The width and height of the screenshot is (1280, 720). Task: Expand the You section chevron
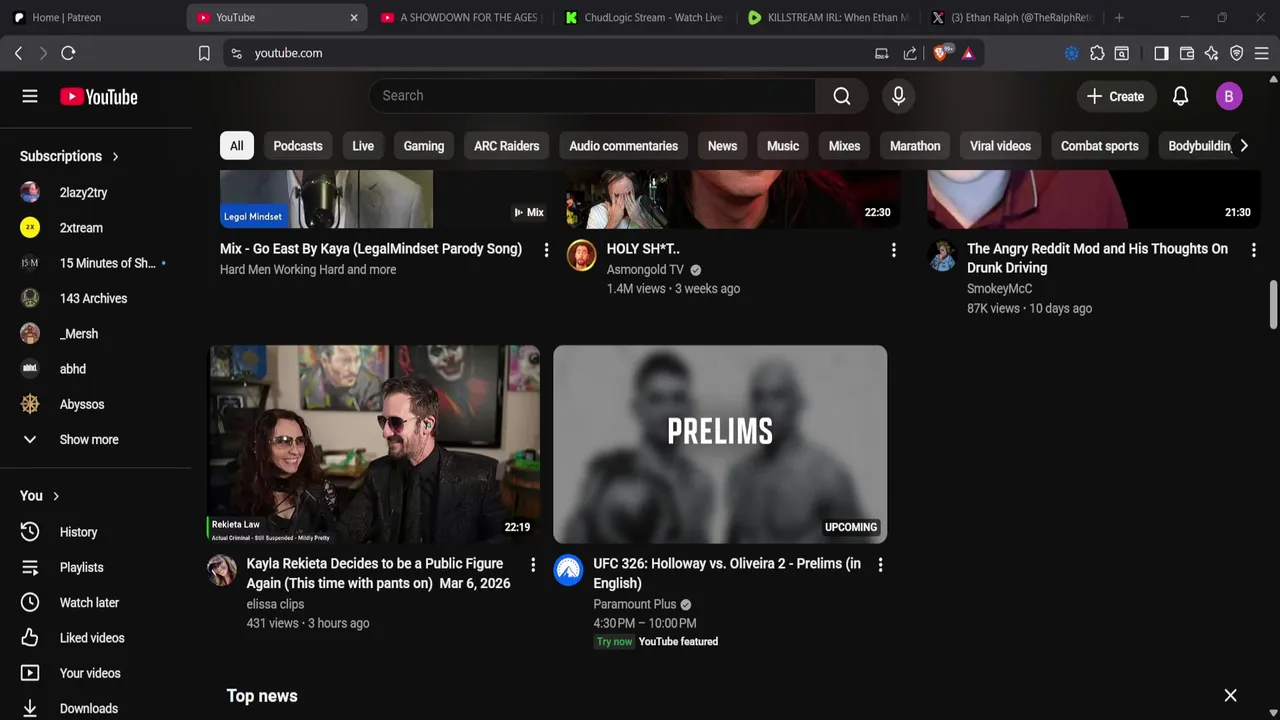(x=56, y=496)
